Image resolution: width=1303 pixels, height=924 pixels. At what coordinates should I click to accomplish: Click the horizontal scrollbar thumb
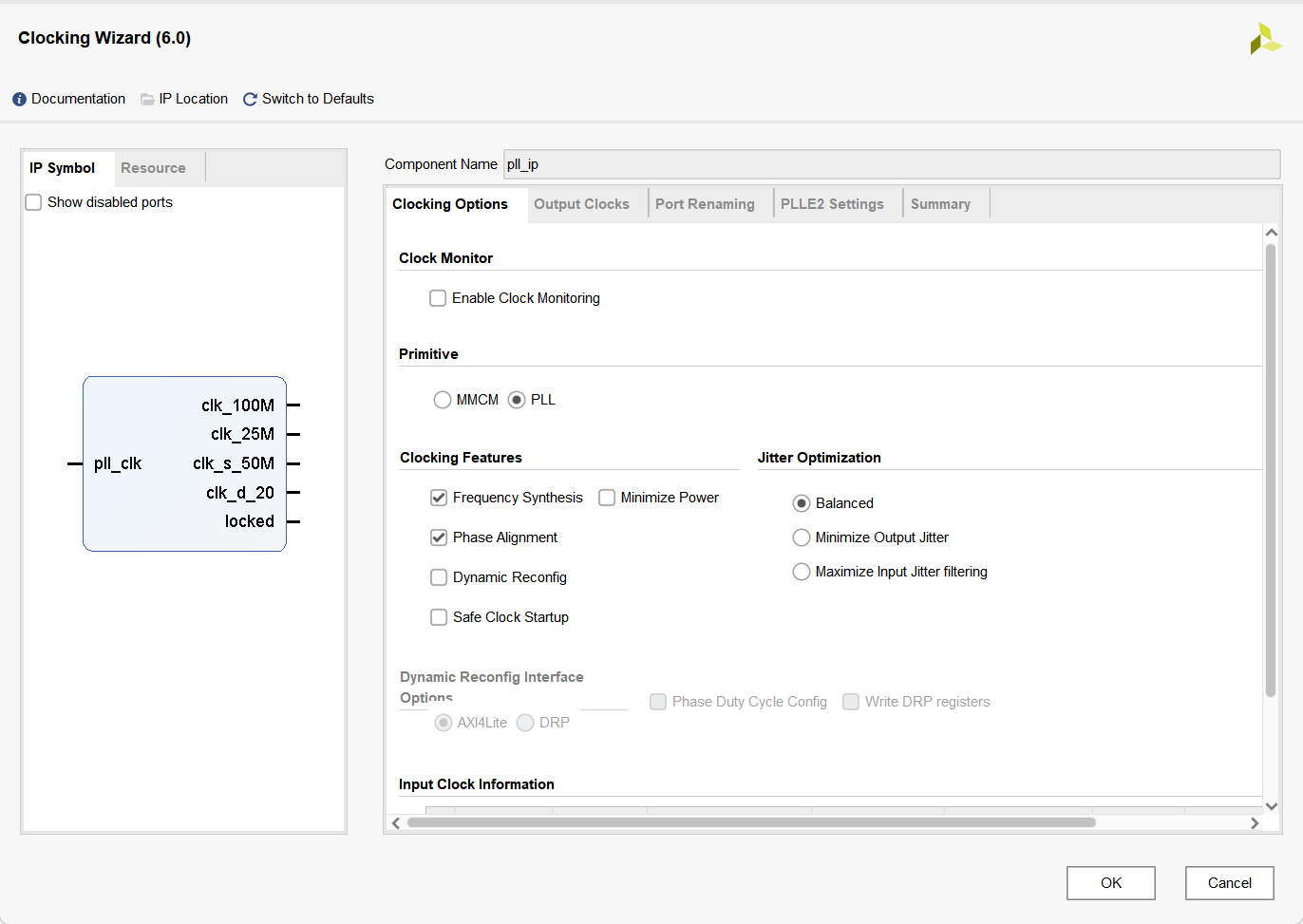tap(750, 823)
